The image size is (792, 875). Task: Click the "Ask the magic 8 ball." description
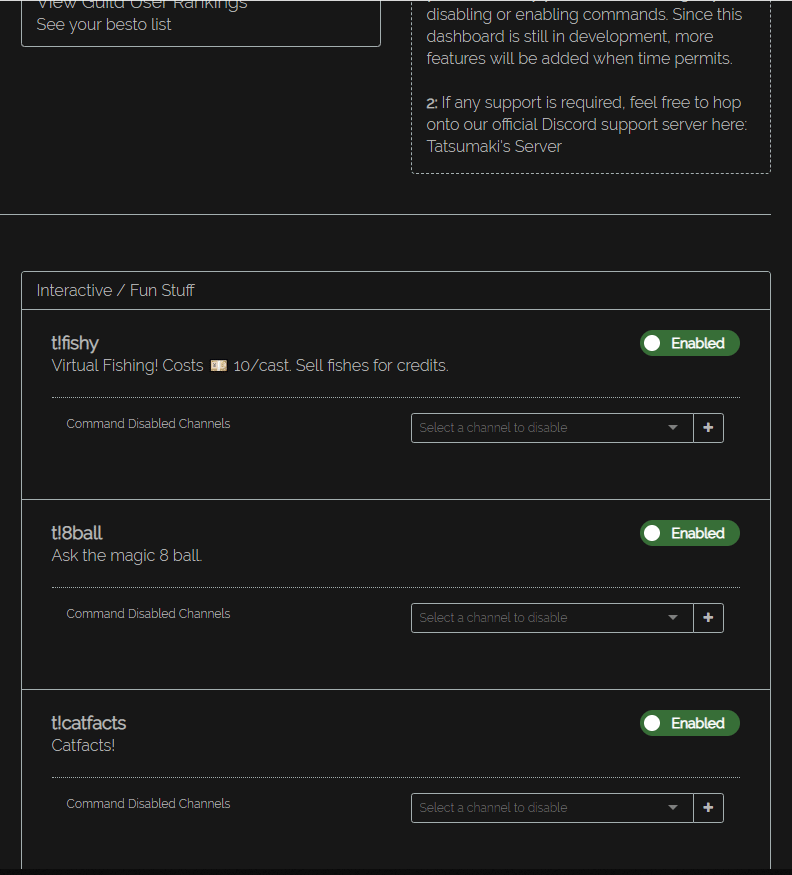(x=127, y=556)
